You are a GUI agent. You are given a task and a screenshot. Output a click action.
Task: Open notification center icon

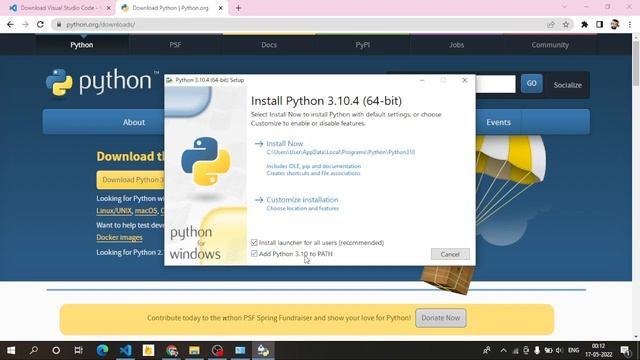click(x=625, y=350)
